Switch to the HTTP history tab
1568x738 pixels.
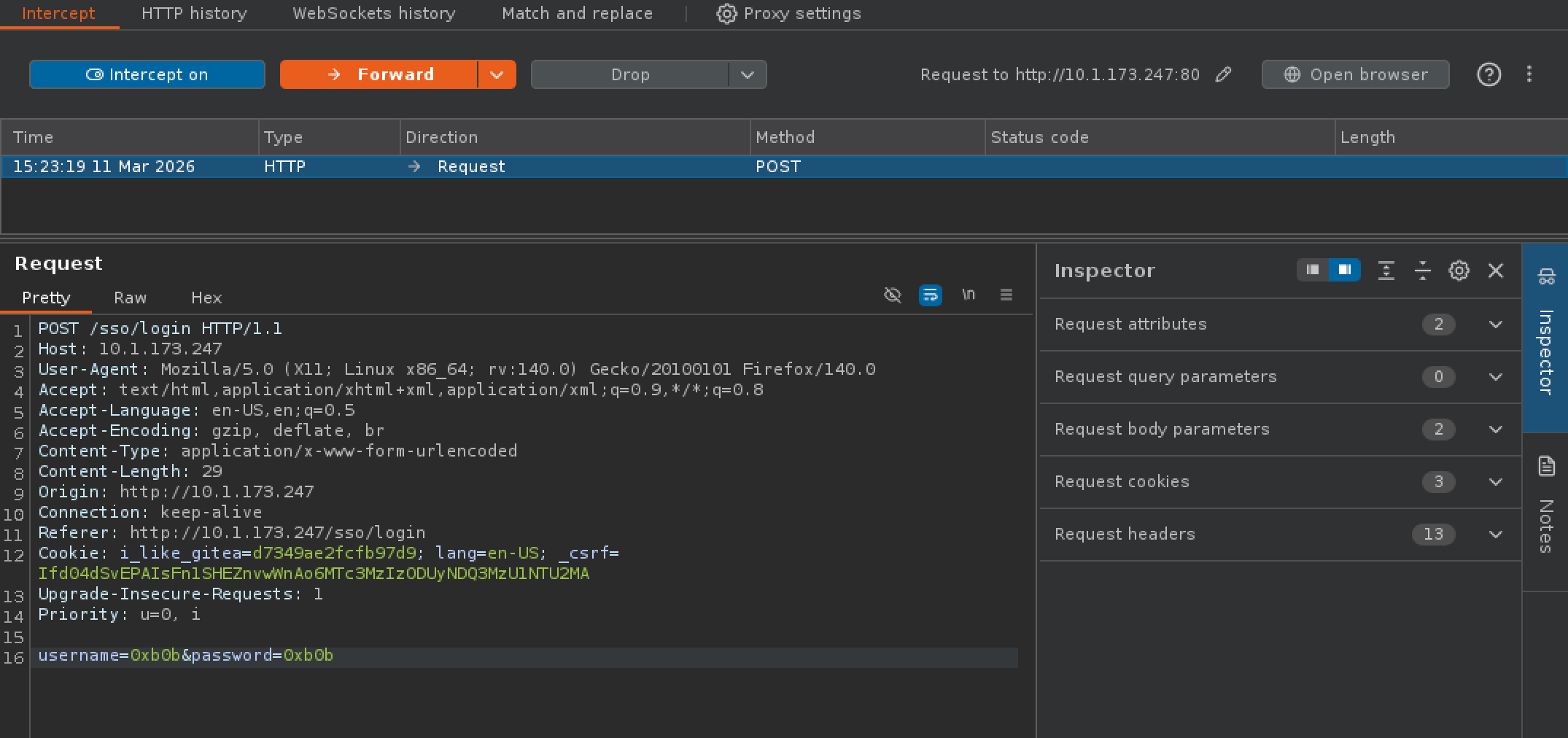(194, 14)
